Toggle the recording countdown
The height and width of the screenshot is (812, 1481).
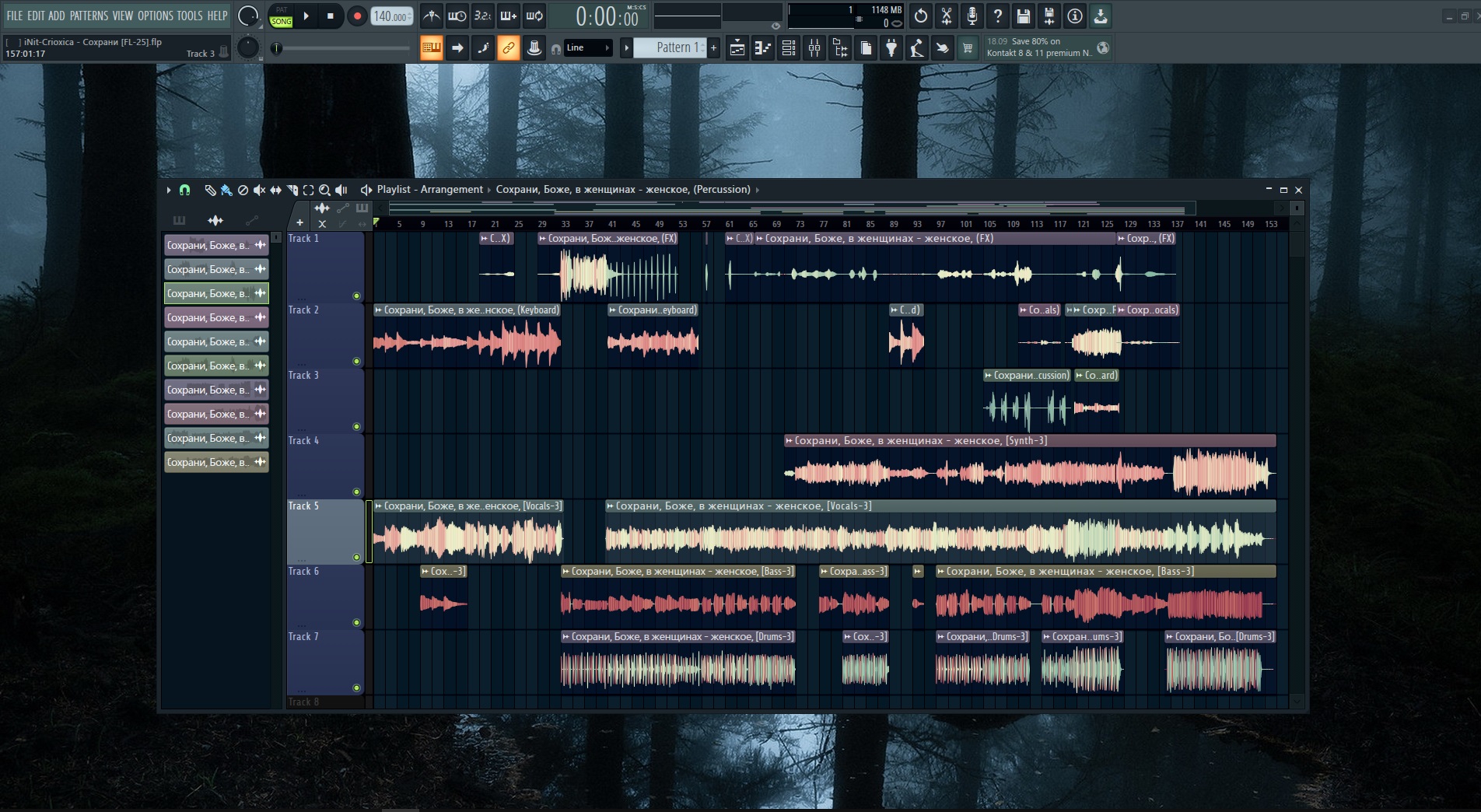[x=483, y=16]
